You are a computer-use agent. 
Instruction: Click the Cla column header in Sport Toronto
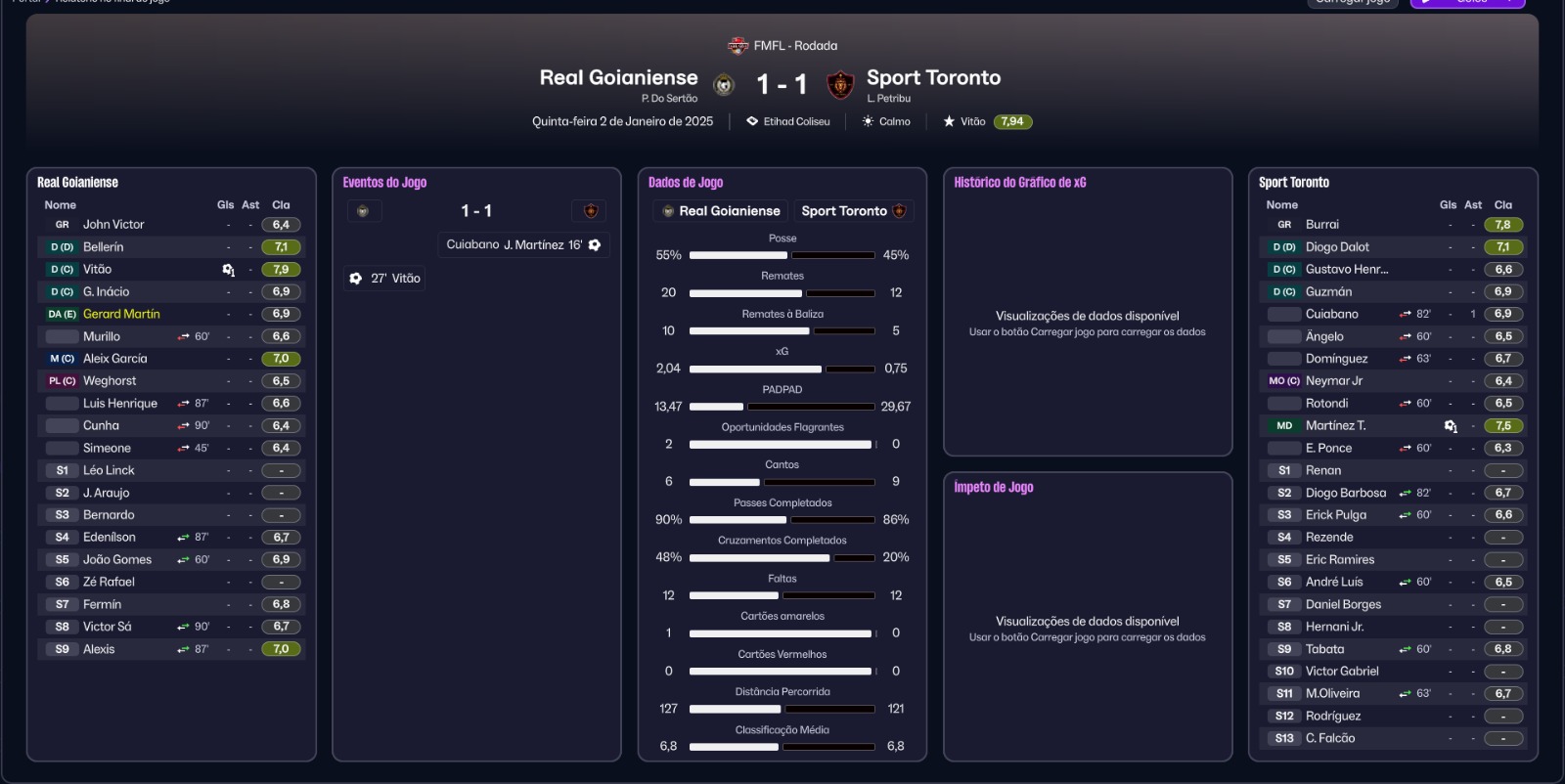[1502, 205]
